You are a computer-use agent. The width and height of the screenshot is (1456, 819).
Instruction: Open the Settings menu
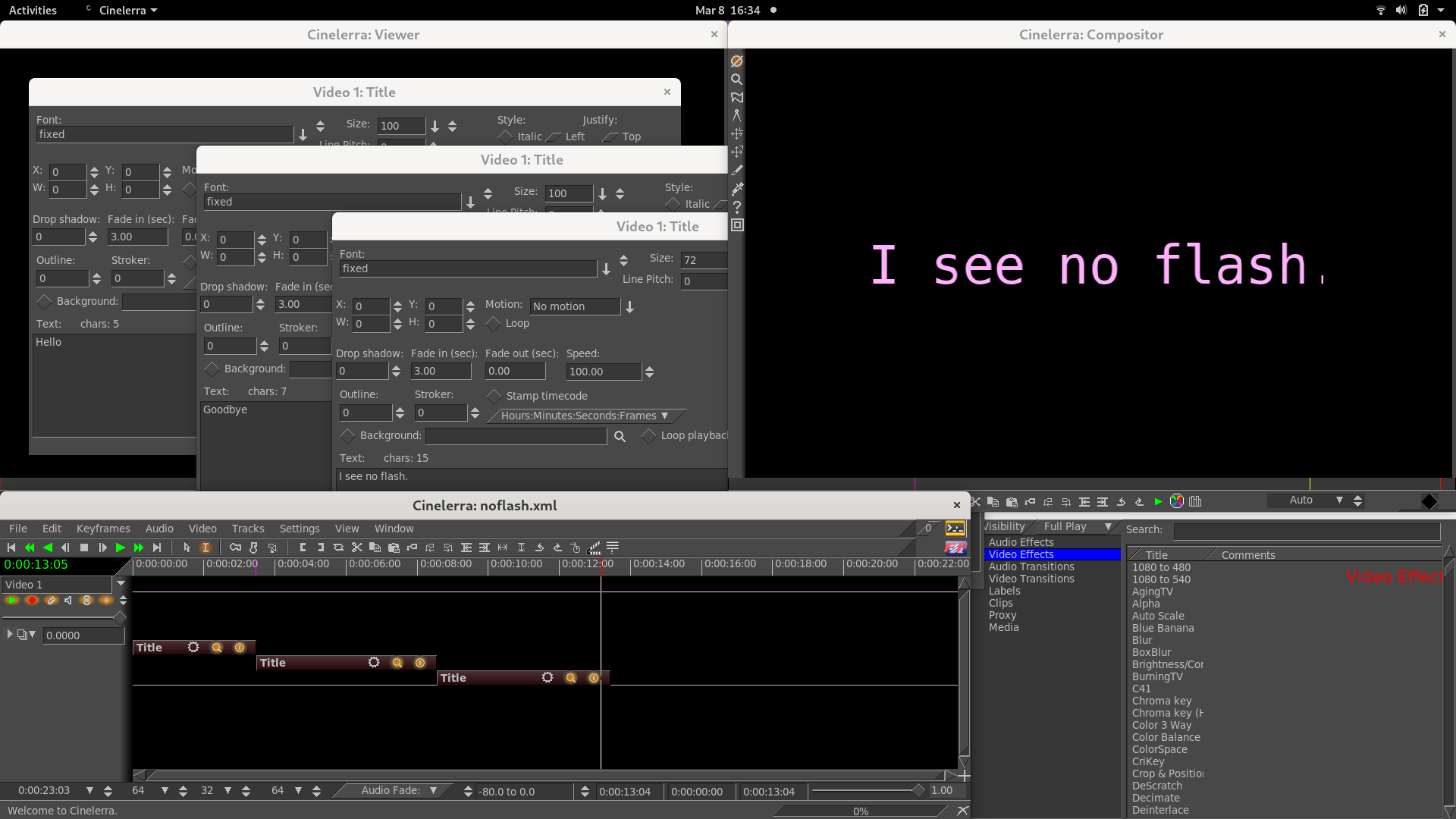[300, 529]
